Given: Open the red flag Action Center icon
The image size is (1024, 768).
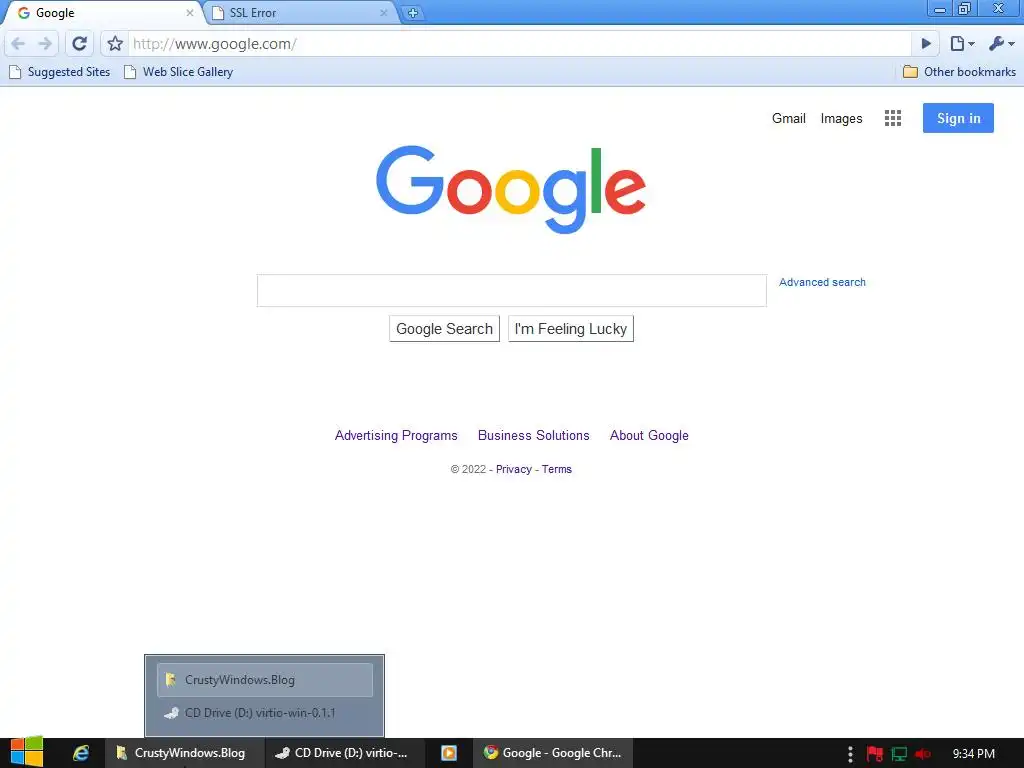Looking at the screenshot, I should [x=874, y=754].
